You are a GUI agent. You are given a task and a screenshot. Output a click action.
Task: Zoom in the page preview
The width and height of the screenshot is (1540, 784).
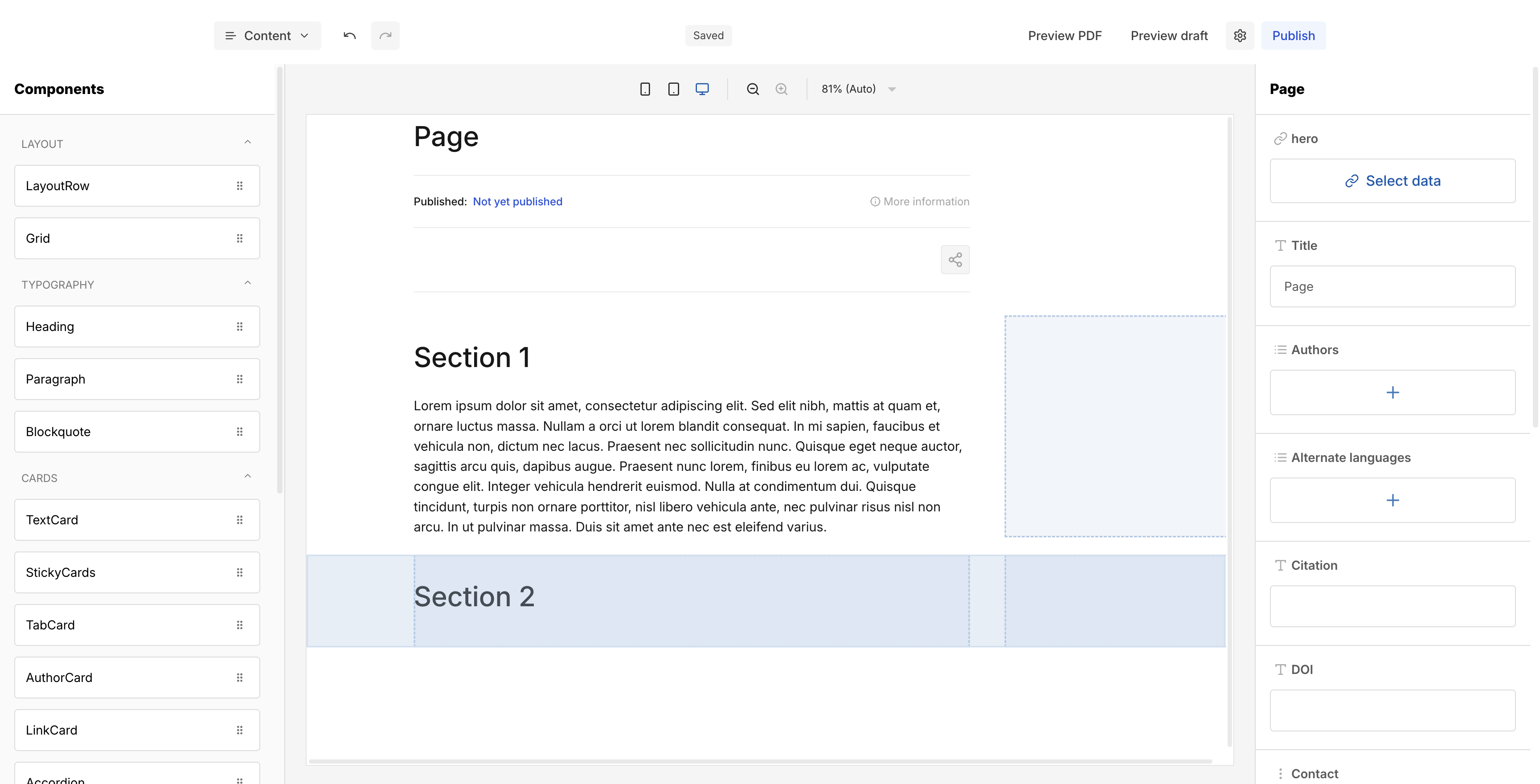tap(781, 89)
